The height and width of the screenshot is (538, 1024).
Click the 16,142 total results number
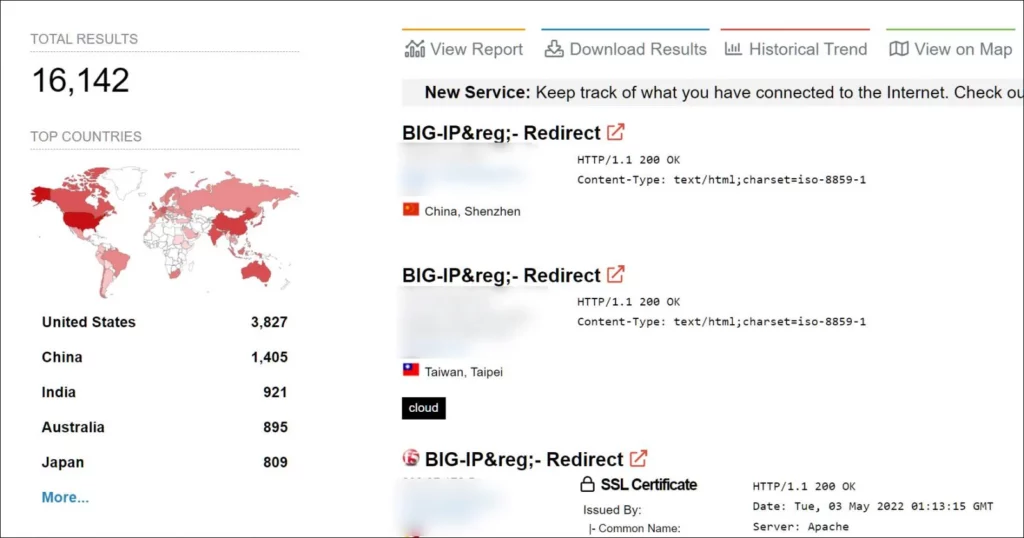point(81,80)
